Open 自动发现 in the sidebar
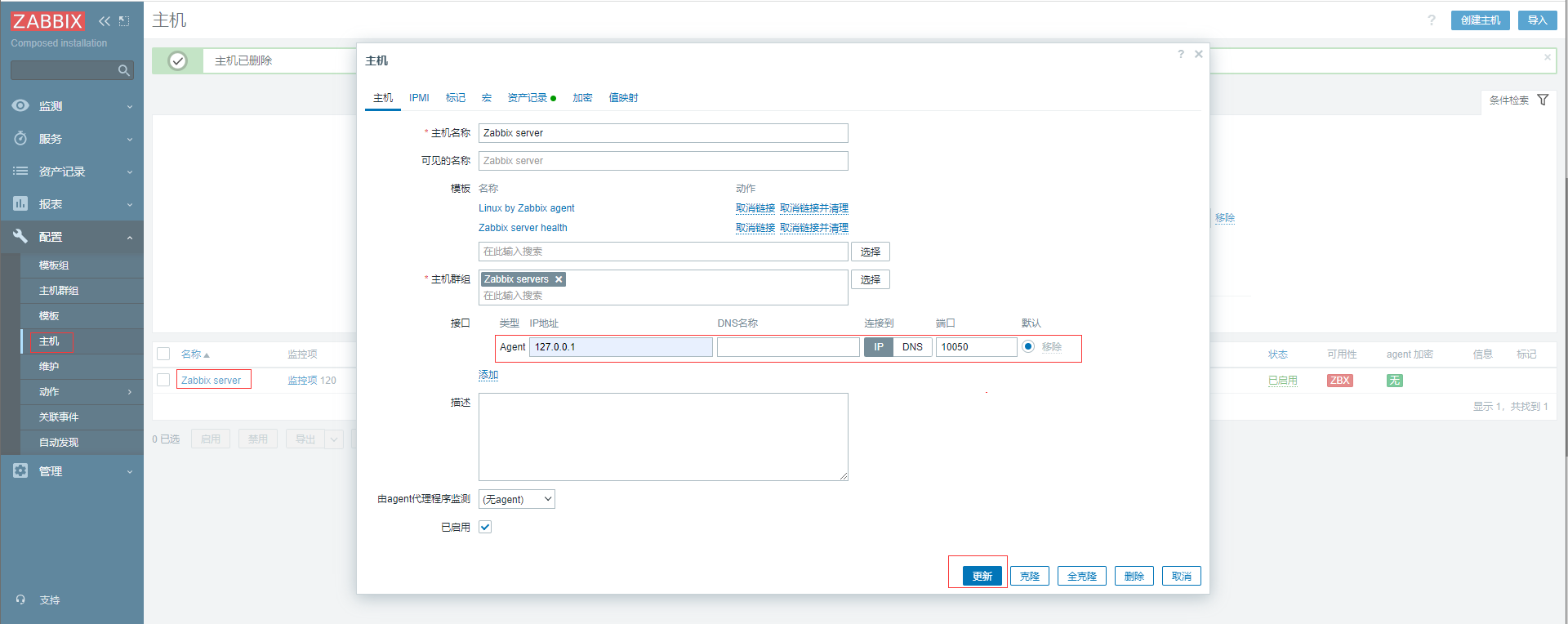1568x624 pixels. (59, 443)
